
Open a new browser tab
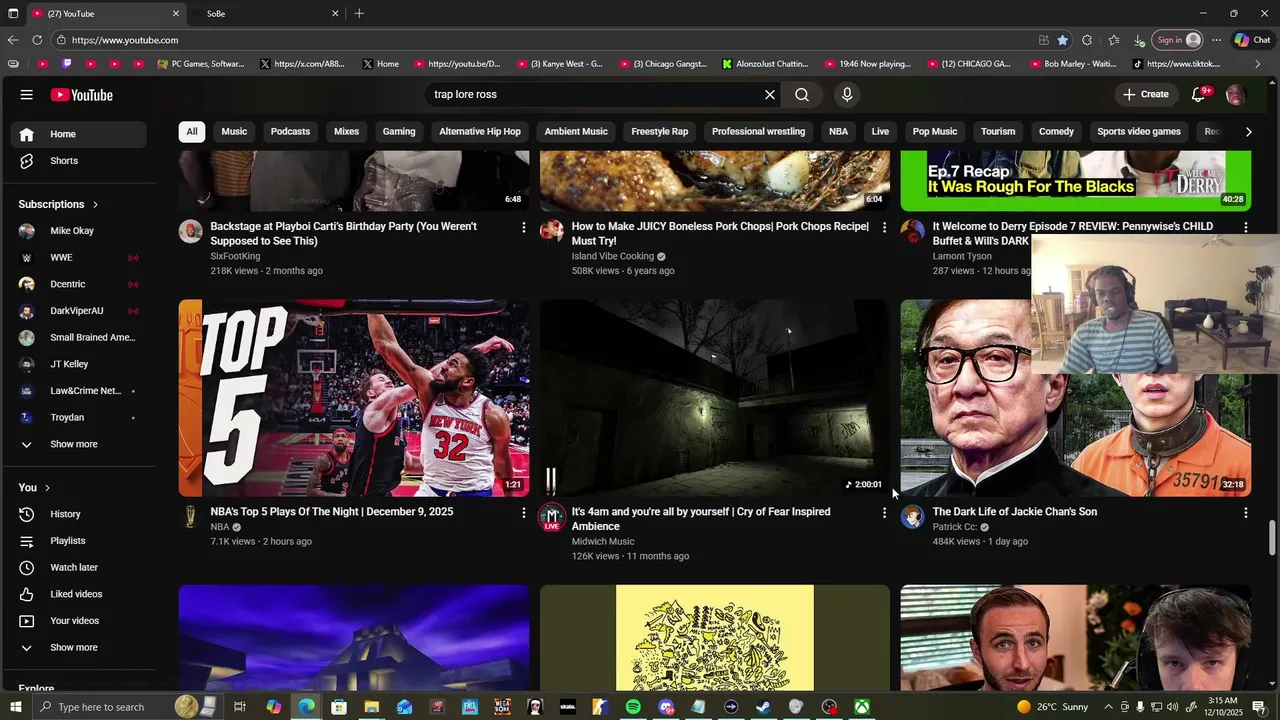click(x=359, y=14)
